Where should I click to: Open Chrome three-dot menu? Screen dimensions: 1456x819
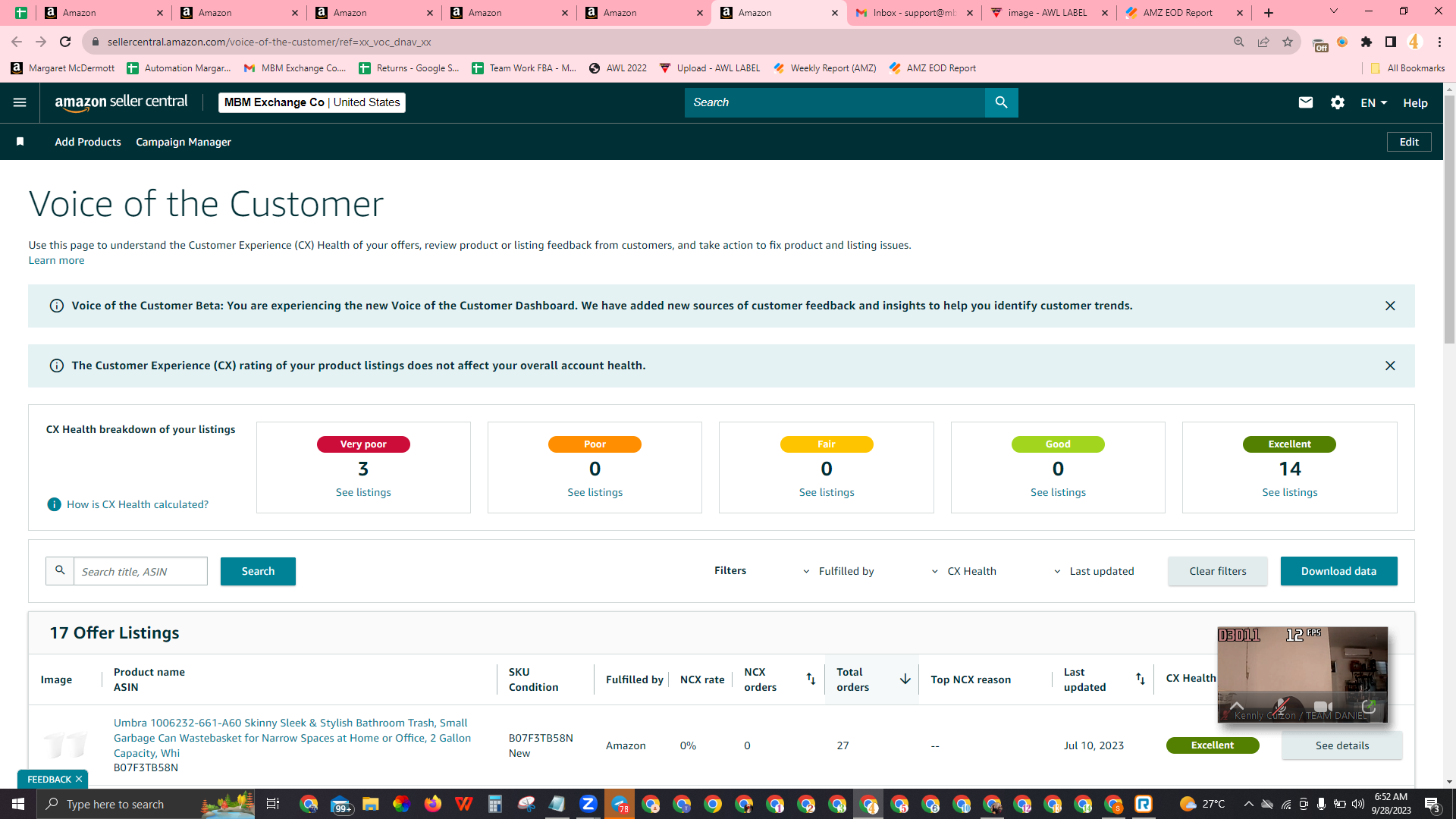[1439, 42]
